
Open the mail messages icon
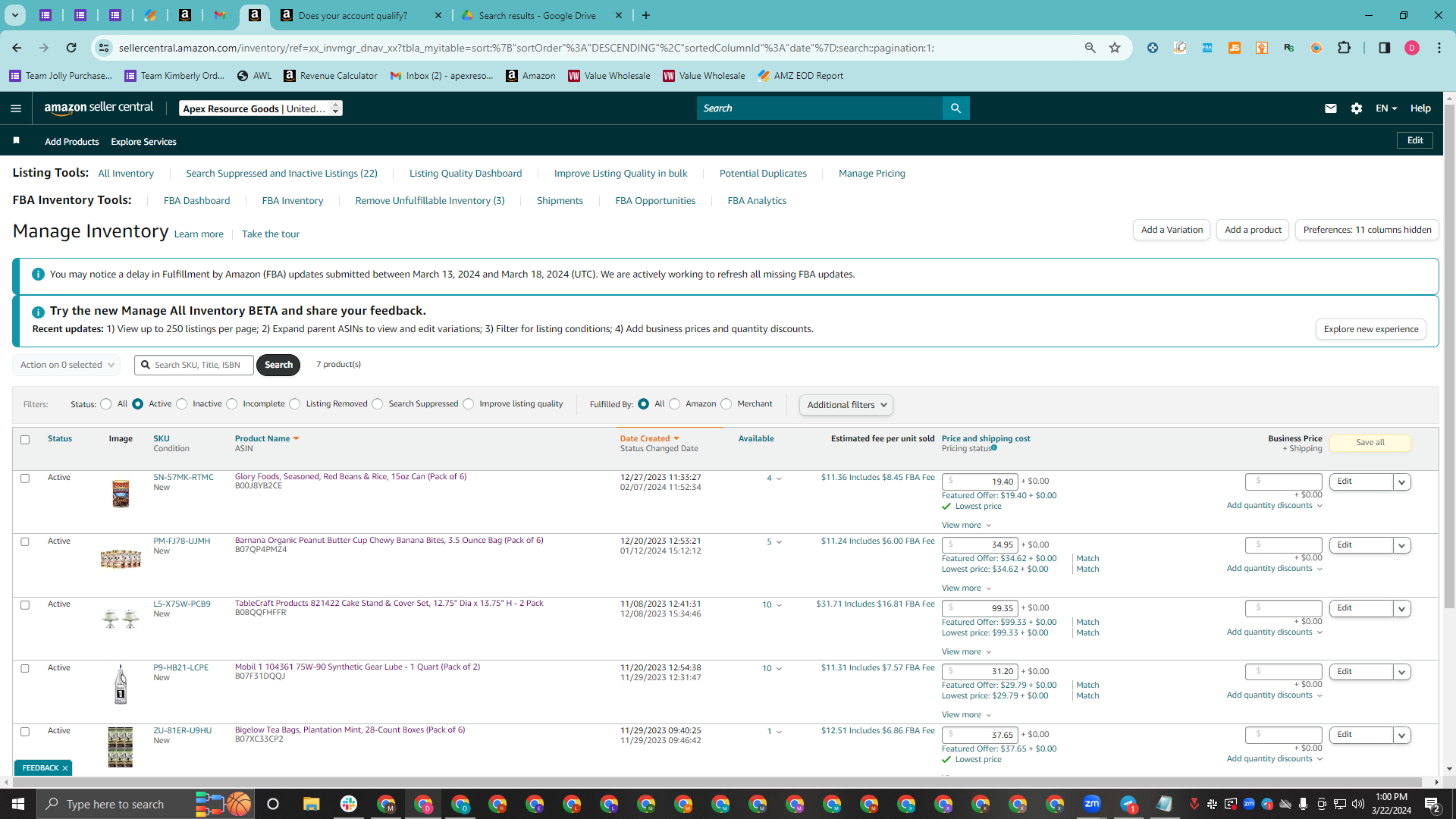click(x=1330, y=108)
